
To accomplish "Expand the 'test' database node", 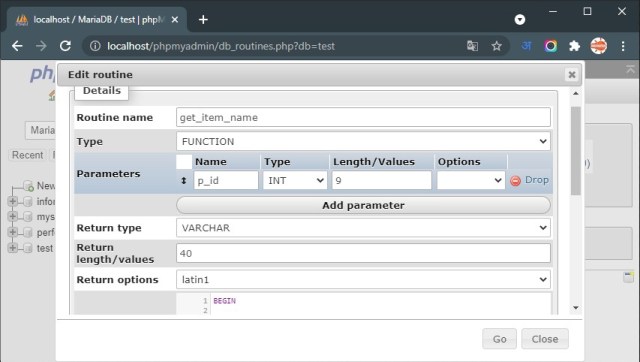I will pyautogui.click(x=13, y=248).
